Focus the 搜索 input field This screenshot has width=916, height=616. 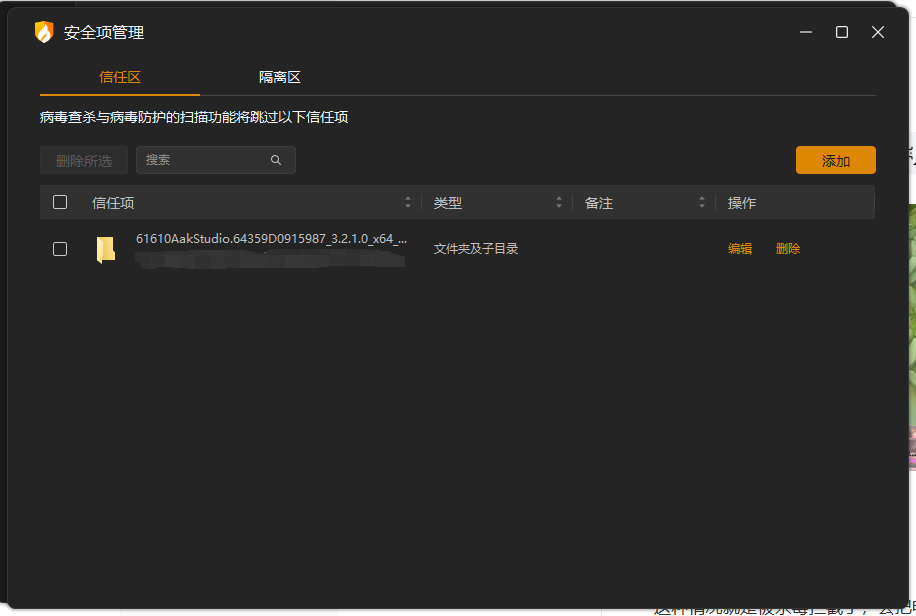[x=205, y=160]
